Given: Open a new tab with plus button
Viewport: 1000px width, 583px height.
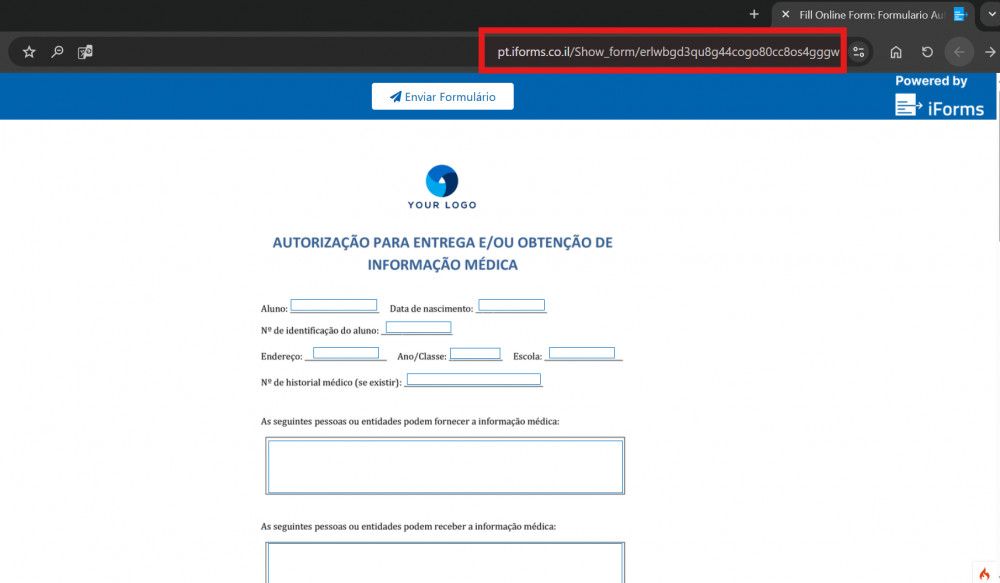Looking at the screenshot, I should pyautogui.click(x=754, y=14).
